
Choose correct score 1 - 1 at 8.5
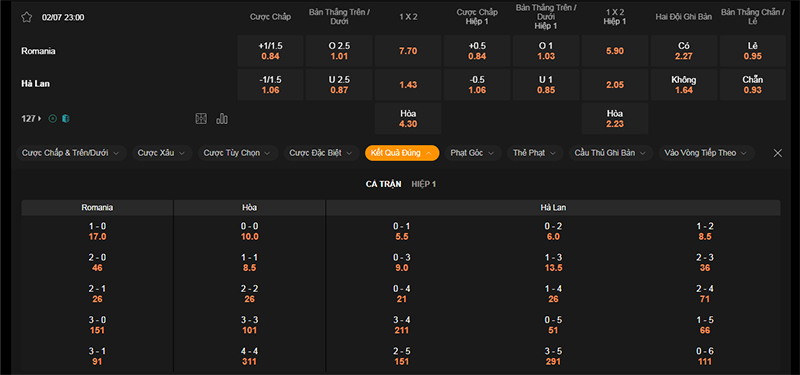249,263
